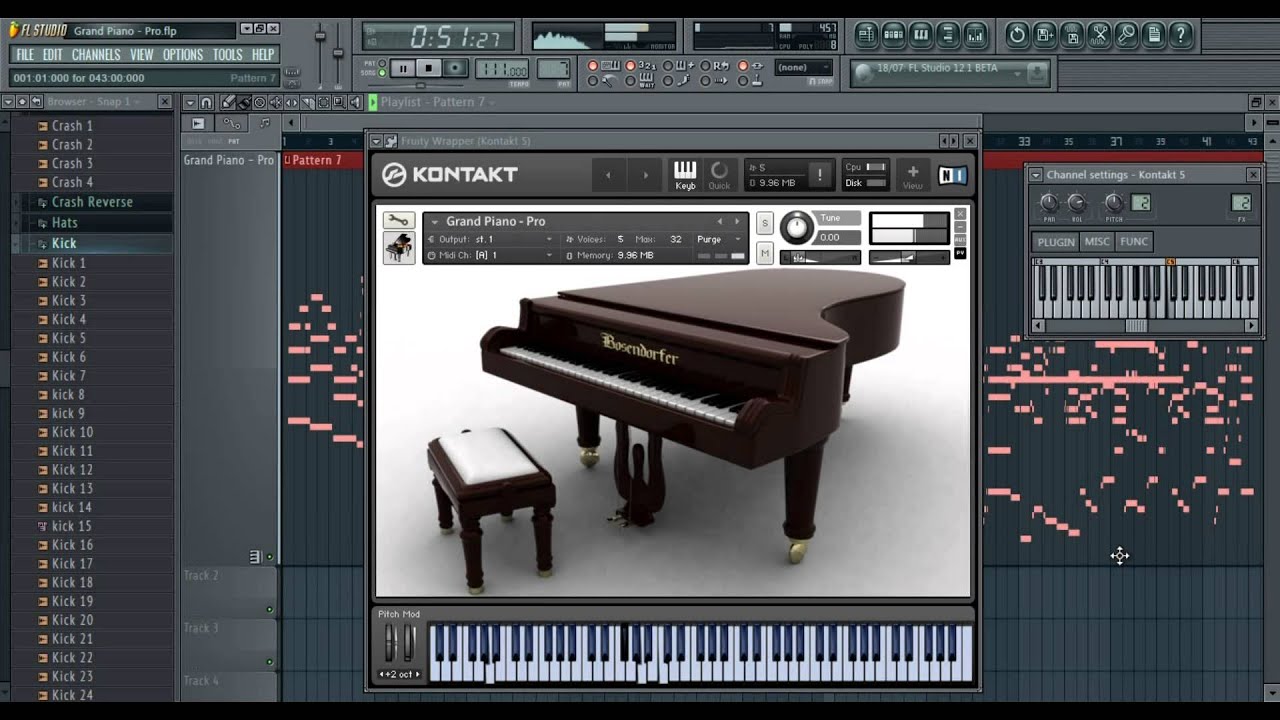Open the snap (none) dropdown
1280x720 pixels.
pyautogui.click(x=803, y=67)
